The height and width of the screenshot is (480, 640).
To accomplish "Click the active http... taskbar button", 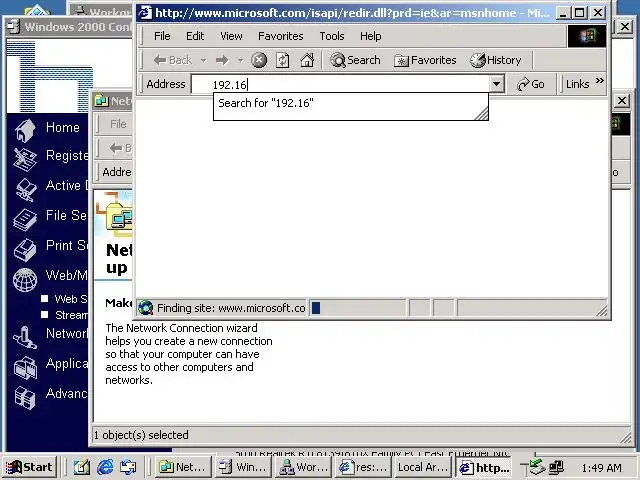I will pyautogui.click(x=484, y=467).
